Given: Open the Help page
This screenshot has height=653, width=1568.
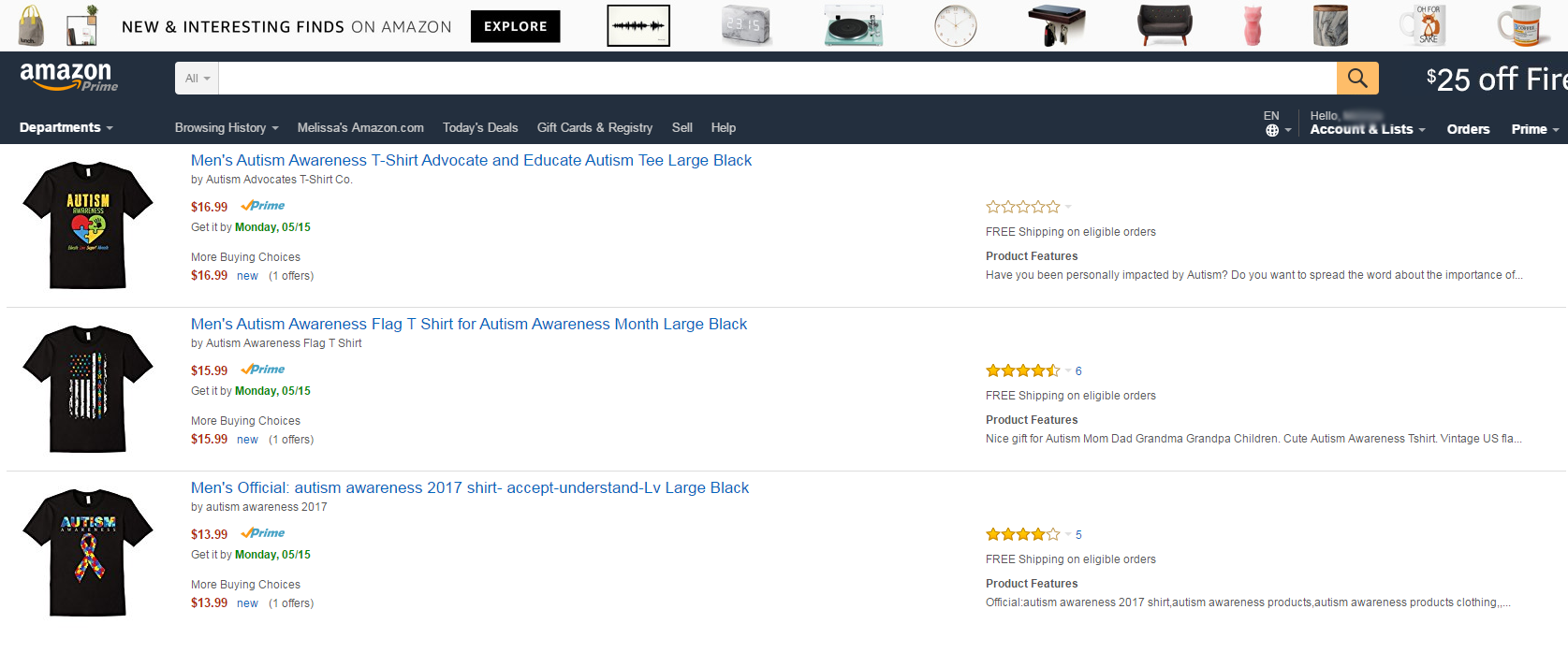Looking at the screenshot, I should click(724, 127).
